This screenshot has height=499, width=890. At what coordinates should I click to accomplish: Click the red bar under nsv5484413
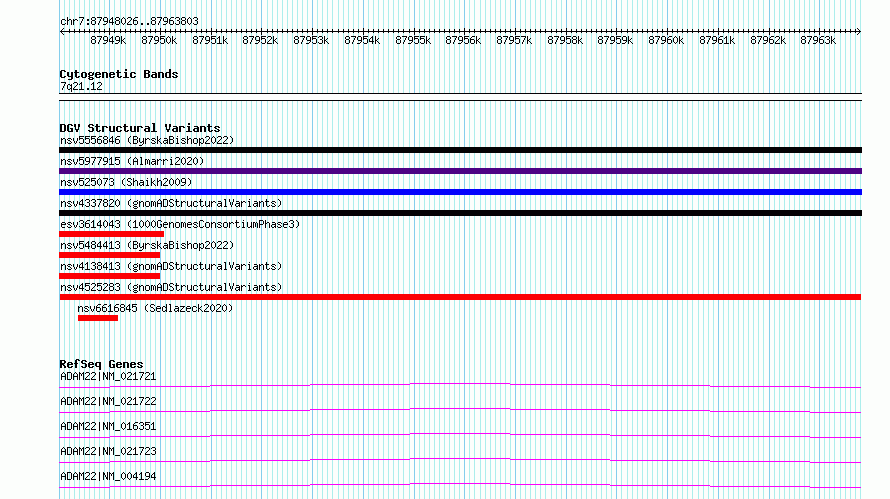tap(110, 255)
